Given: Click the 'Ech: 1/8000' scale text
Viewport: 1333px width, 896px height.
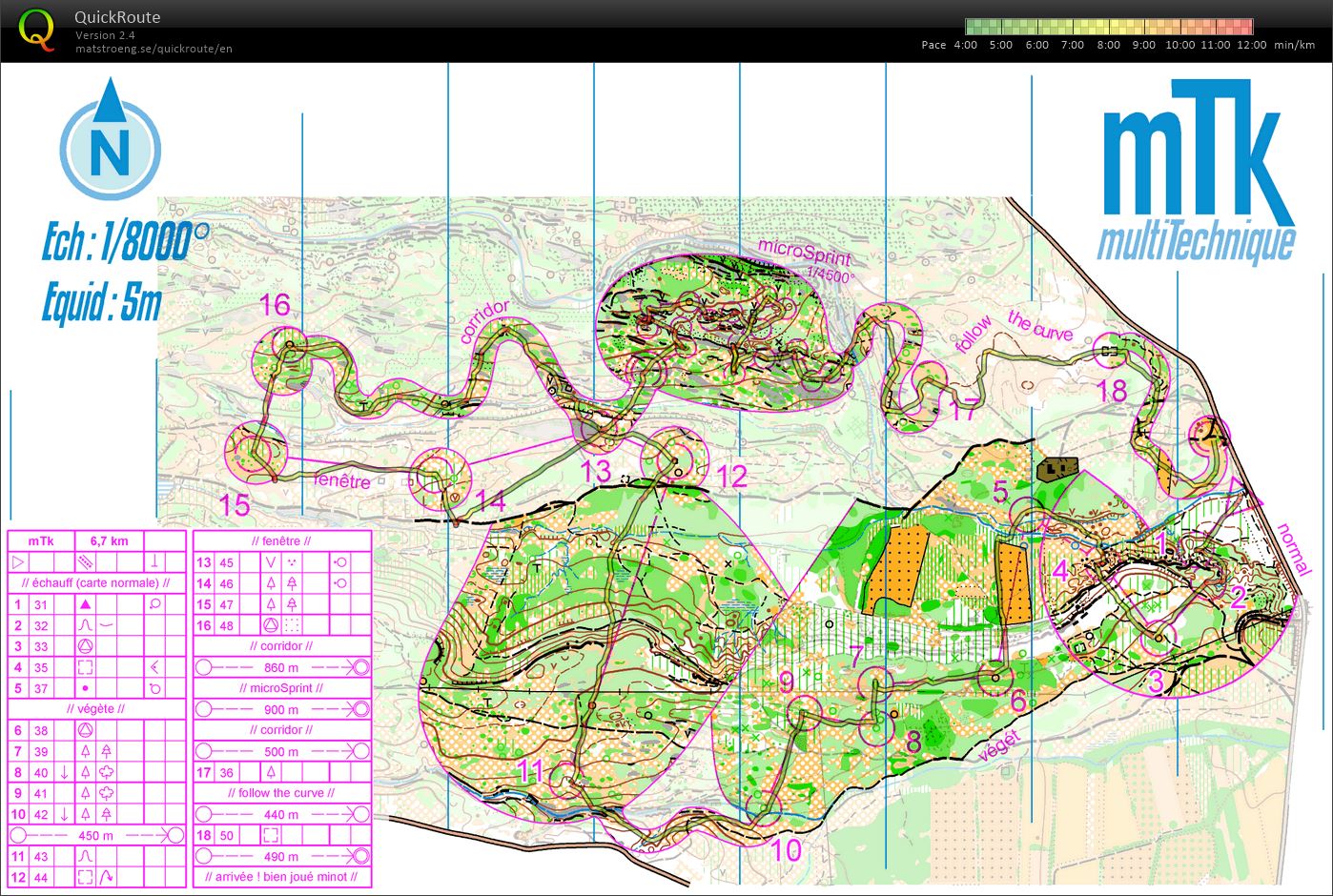Looking at the screenshot, I should pos(125,243).
